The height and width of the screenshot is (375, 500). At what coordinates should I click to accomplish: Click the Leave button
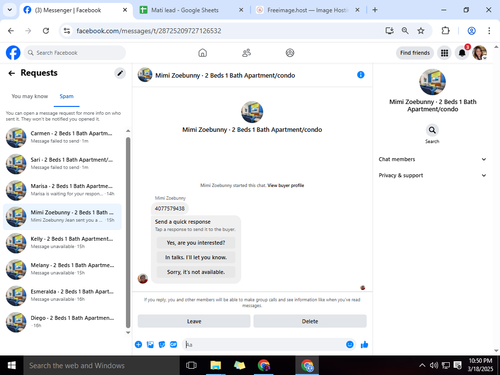pos(194,321)
